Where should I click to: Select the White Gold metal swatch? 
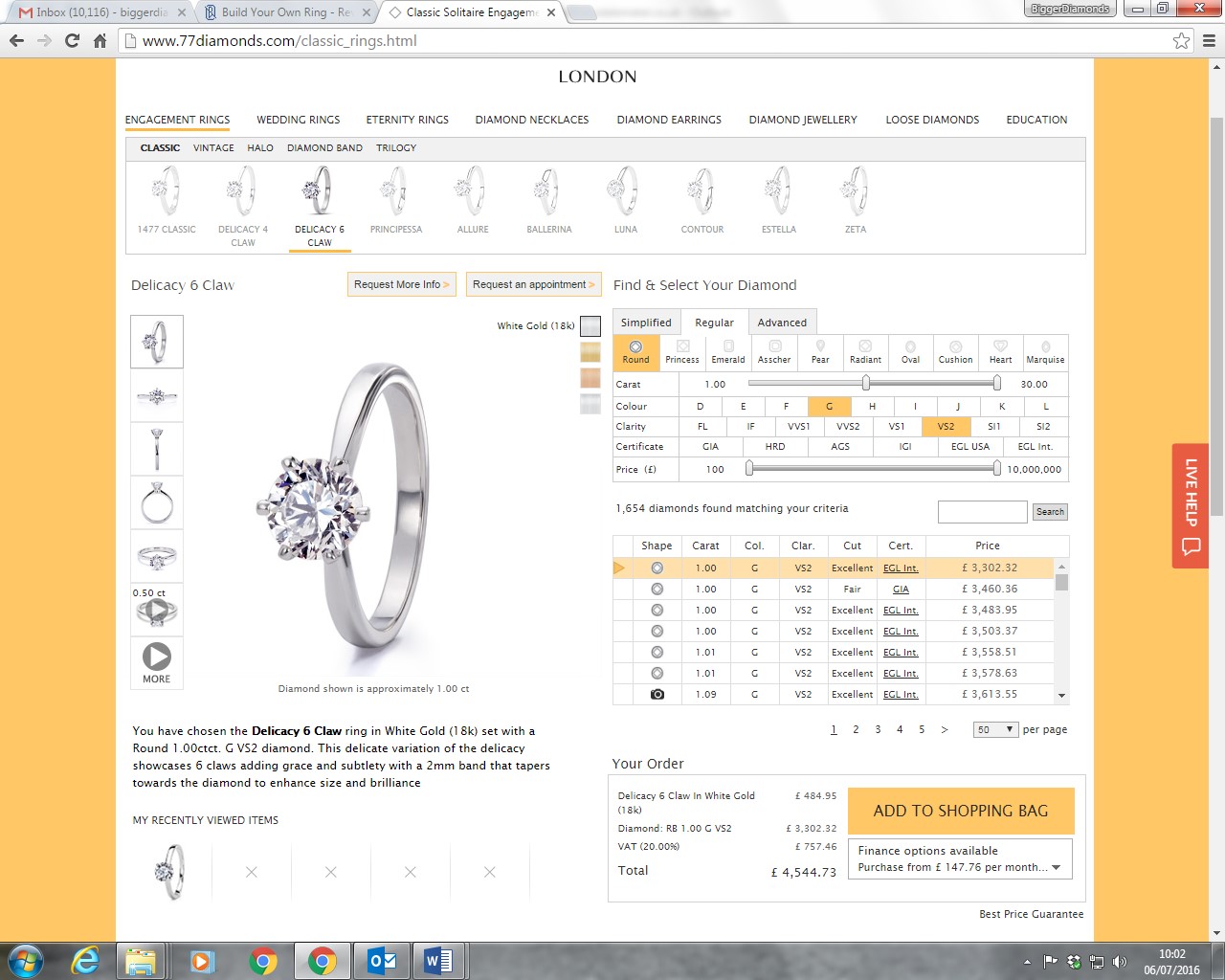590,326
